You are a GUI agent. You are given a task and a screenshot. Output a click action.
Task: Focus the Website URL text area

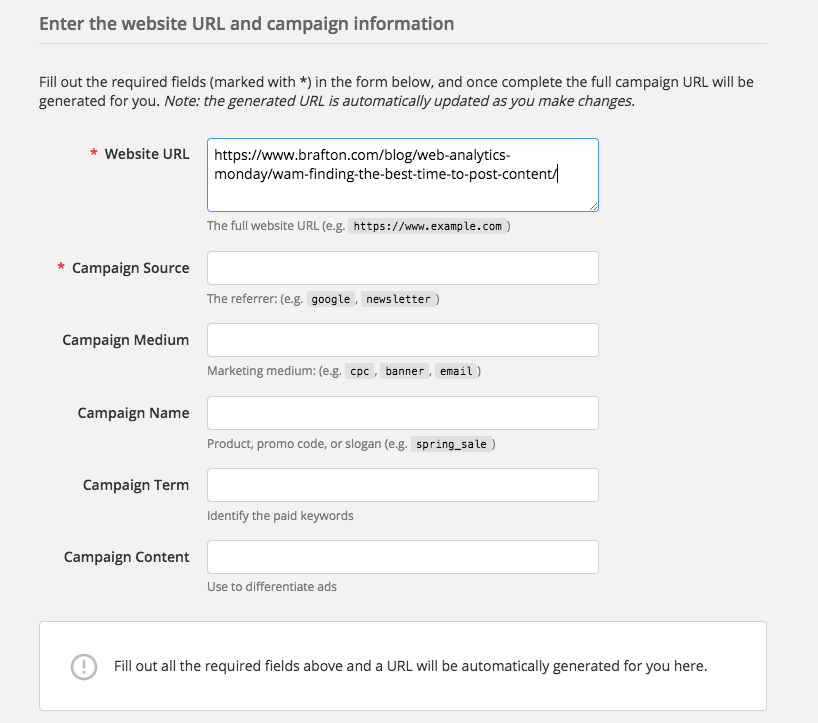[402, 175]
